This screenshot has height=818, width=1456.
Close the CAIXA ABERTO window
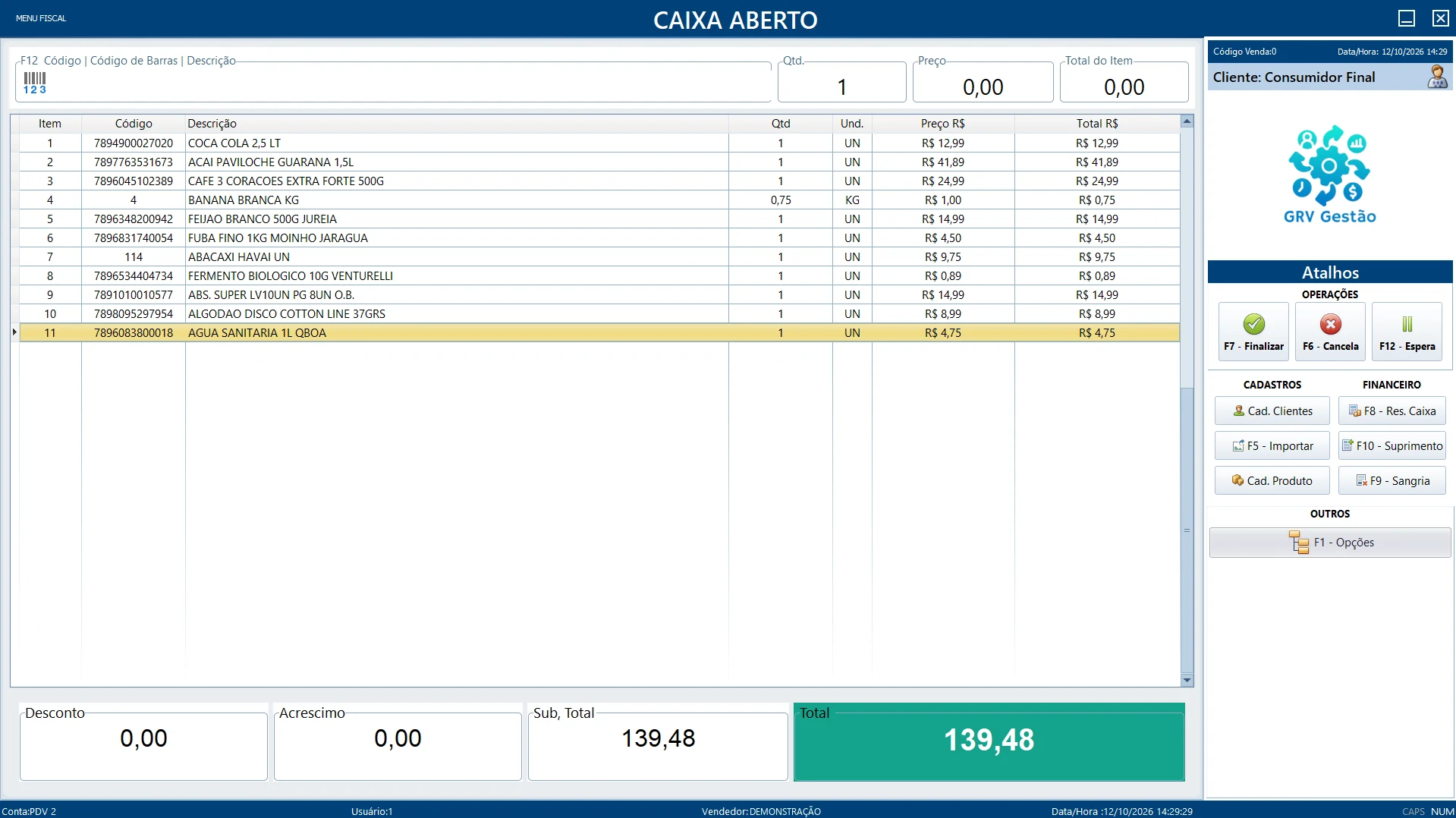coord(1440,18)
